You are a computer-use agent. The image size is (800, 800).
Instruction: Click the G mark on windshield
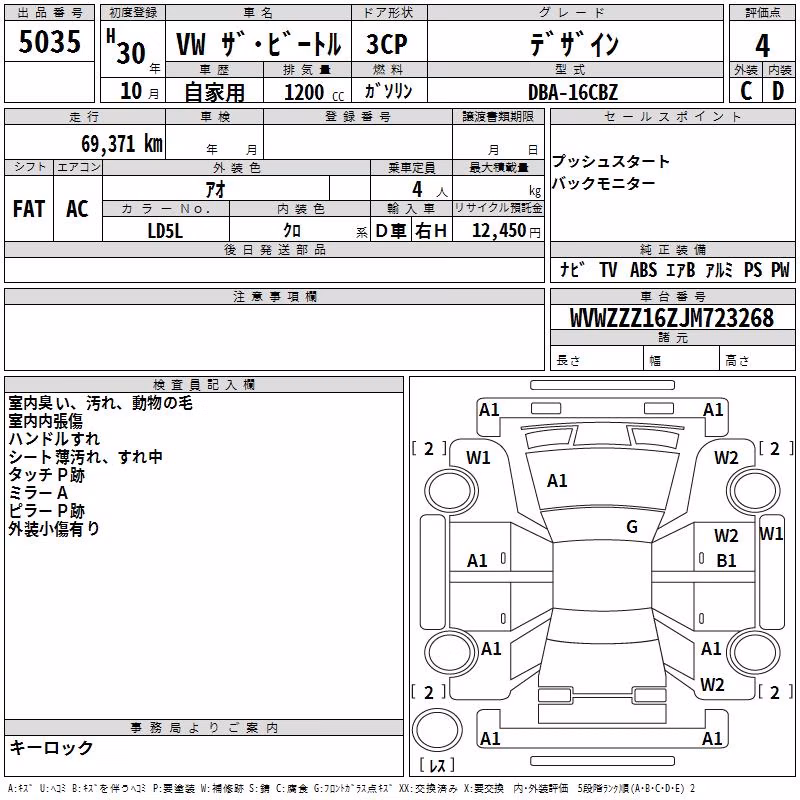tap(632, 526)
